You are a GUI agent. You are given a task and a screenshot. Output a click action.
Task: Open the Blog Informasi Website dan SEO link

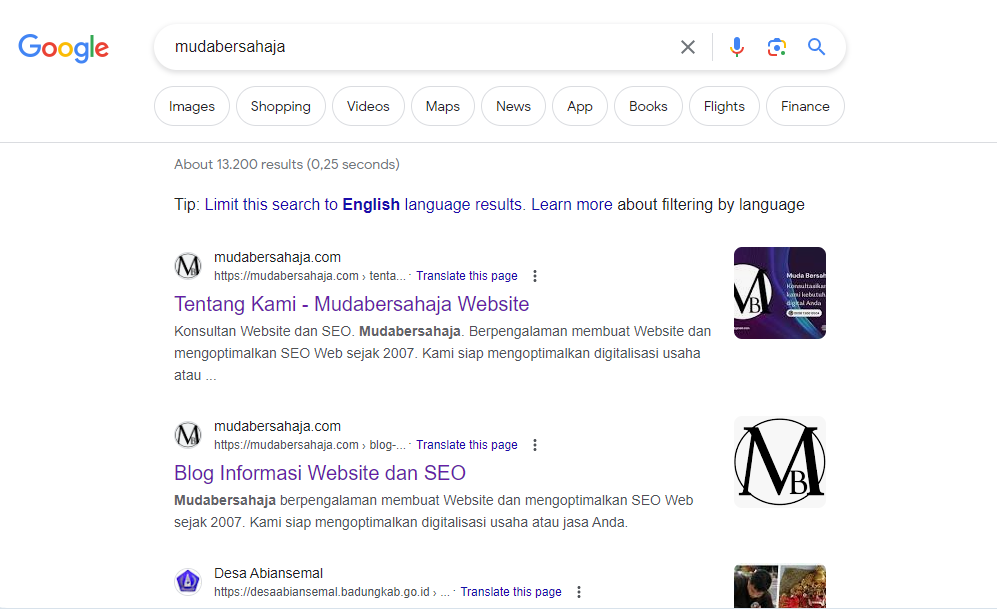320,473
